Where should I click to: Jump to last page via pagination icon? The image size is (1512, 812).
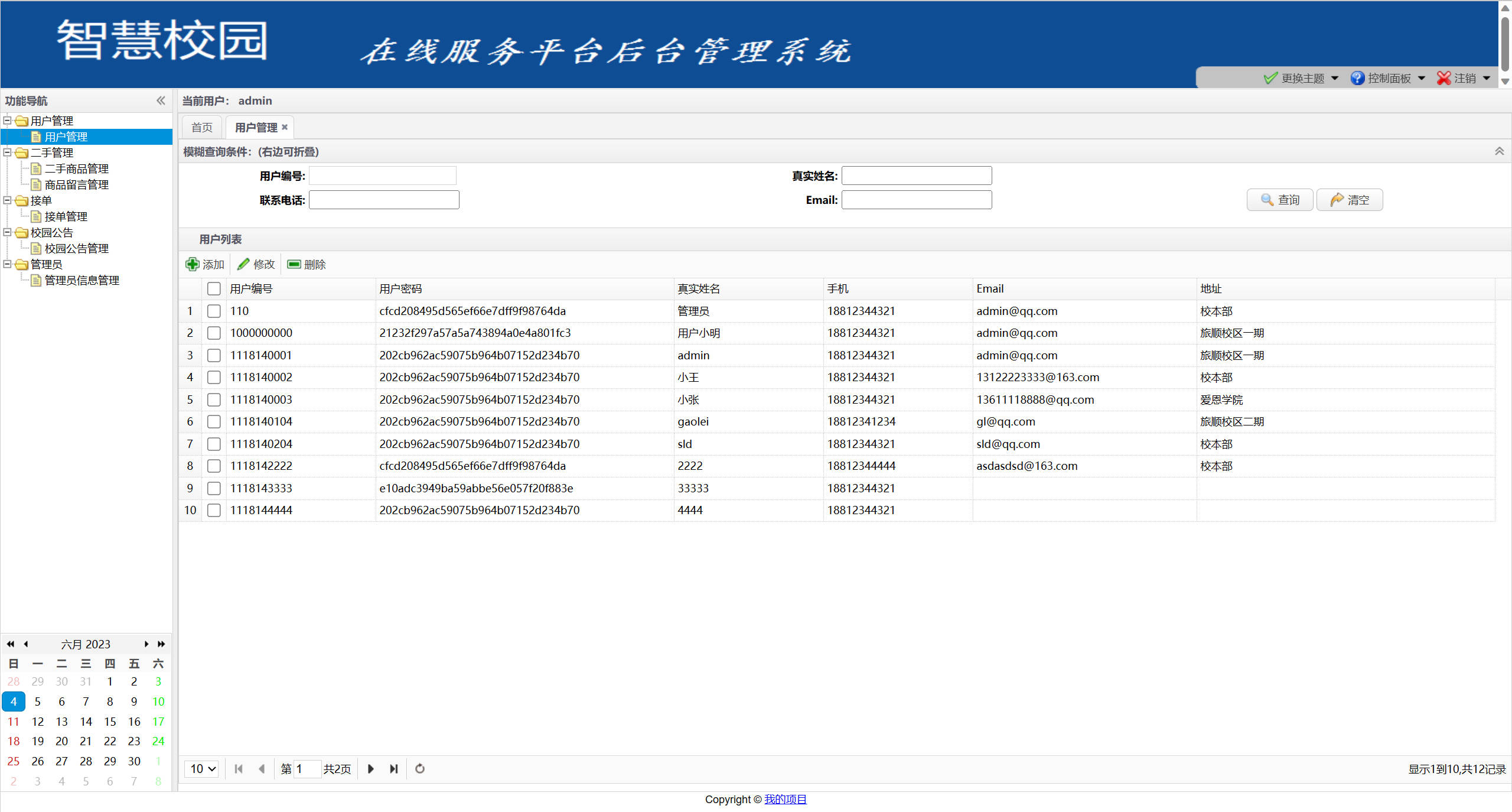coord(393,769)
